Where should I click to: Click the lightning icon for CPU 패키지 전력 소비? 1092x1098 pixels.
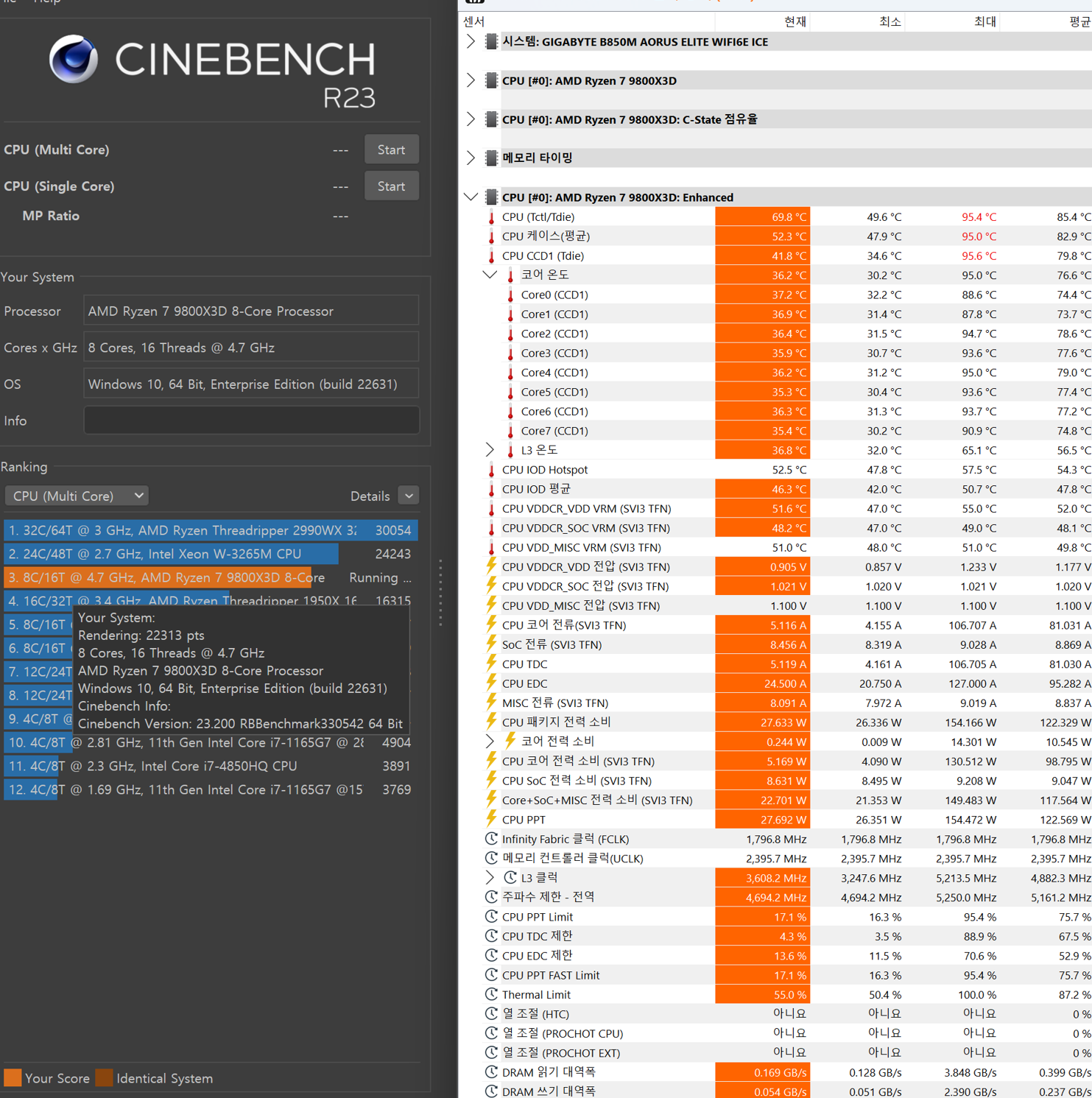coord(491,722)
